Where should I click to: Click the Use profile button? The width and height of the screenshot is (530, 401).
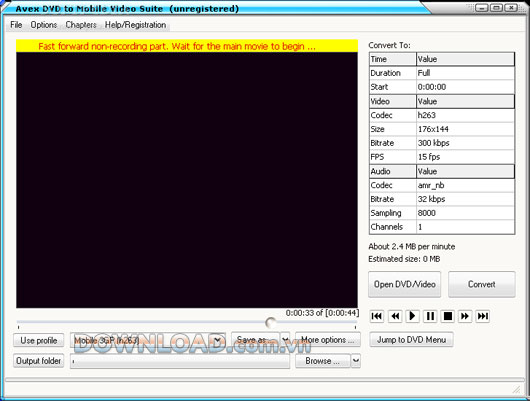click(x=39, y=340)
